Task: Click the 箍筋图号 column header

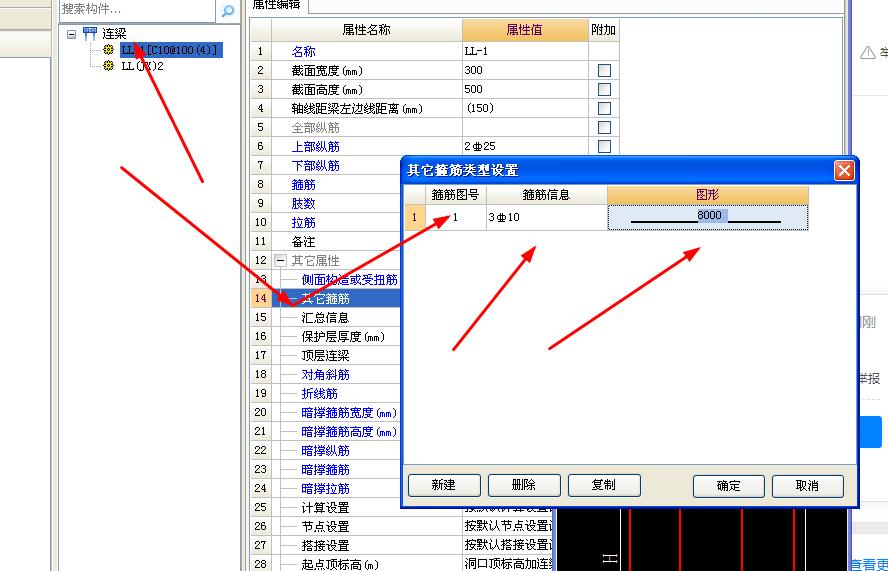Action: click(x=455, y=195)
